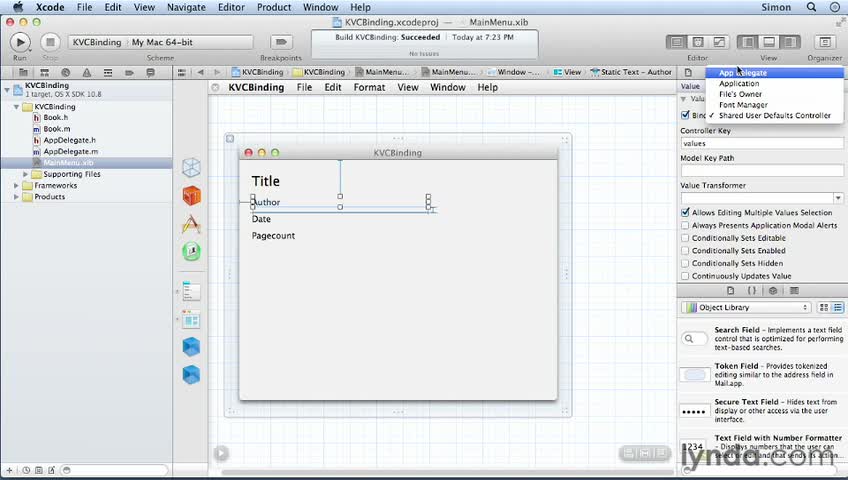
Task: Toggle the Bind to checkbox
Action: tap(685, 115)
